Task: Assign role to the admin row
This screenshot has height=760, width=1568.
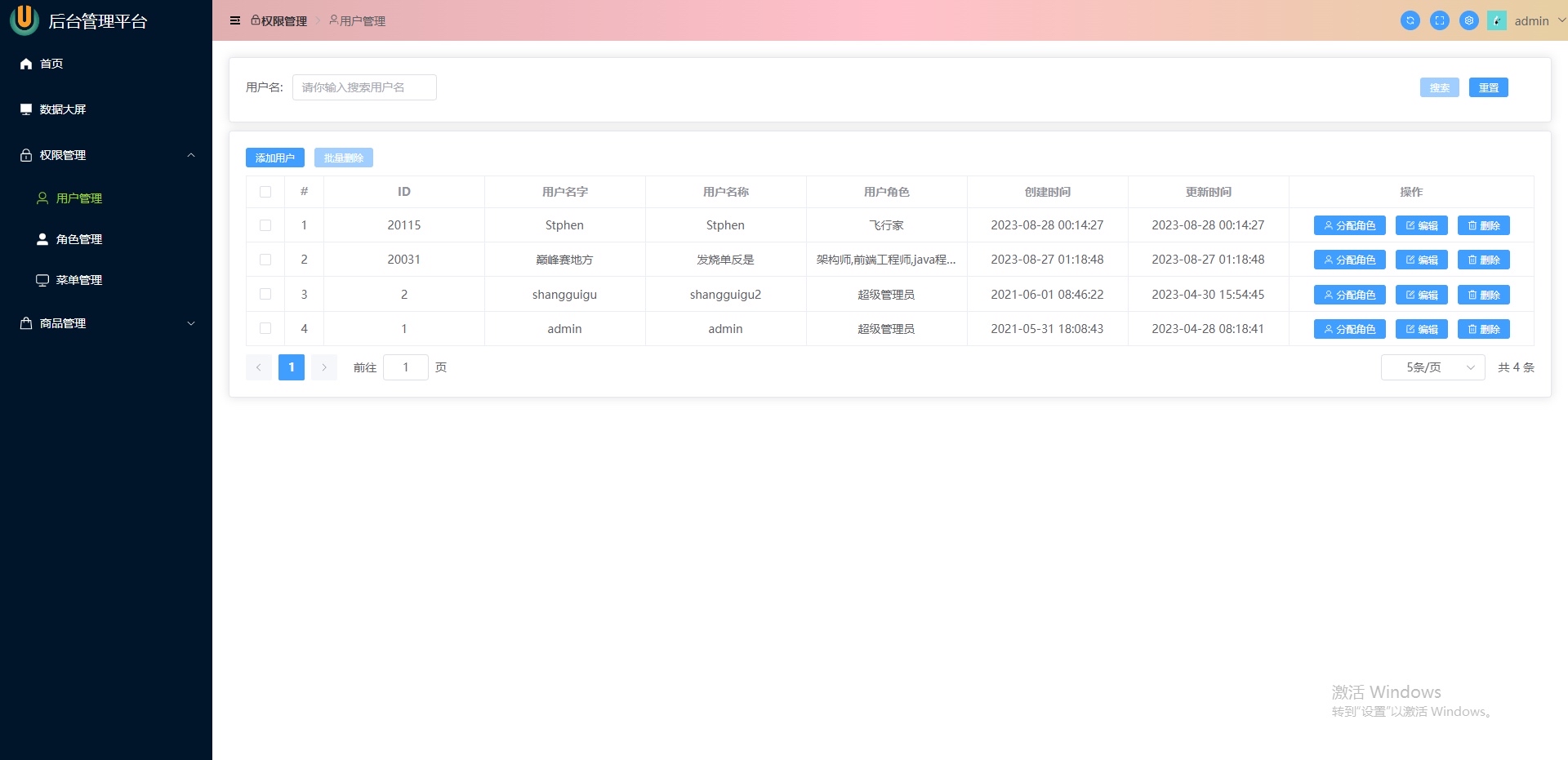Action: [1349, 329]
